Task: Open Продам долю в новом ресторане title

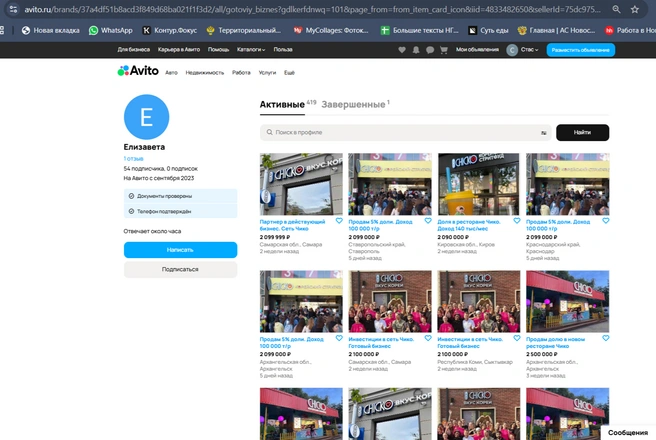Action: pos(556,343)
